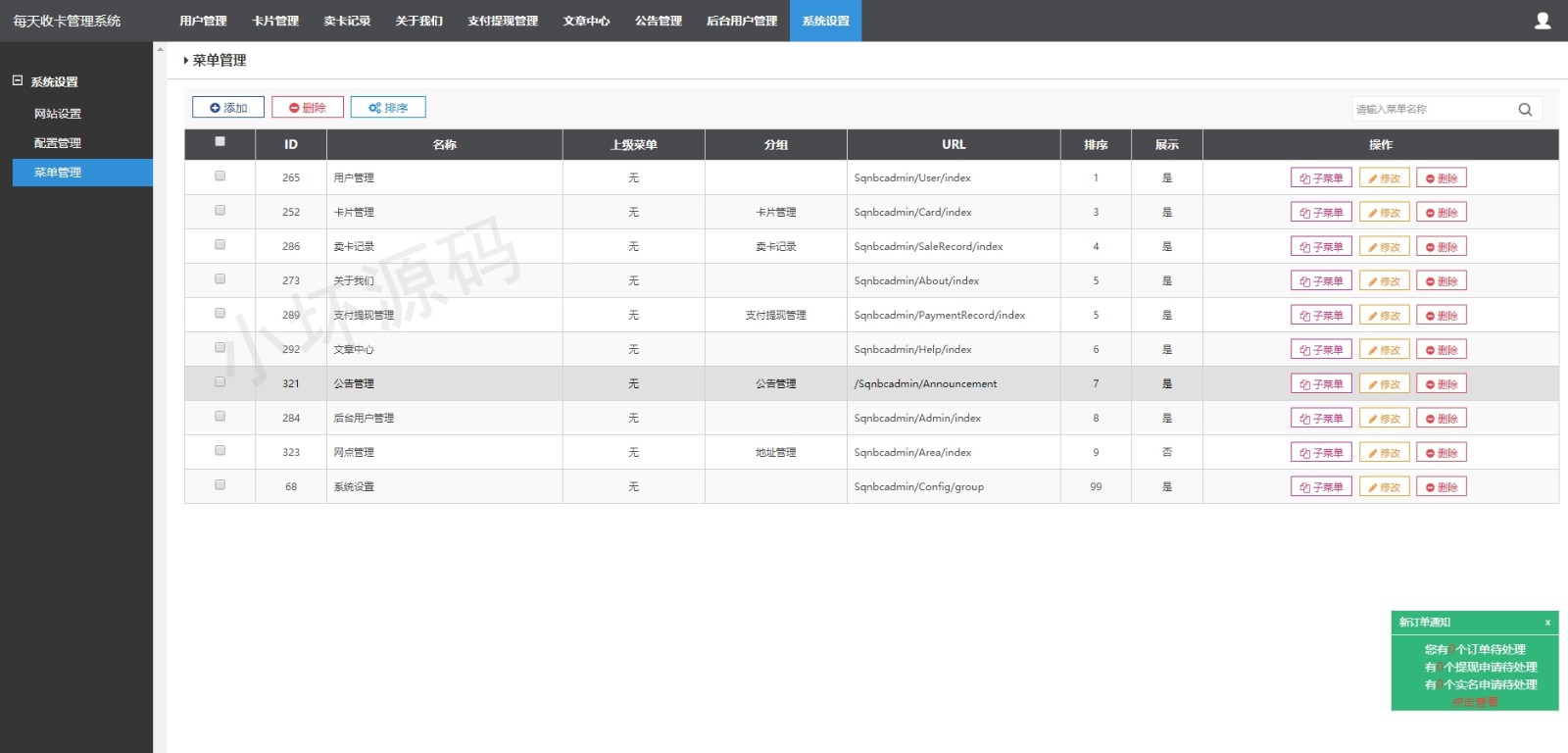Click the 排序 button
This screenshot has height=753, width=1568.
pyautogui.click(x=388, y=108)
